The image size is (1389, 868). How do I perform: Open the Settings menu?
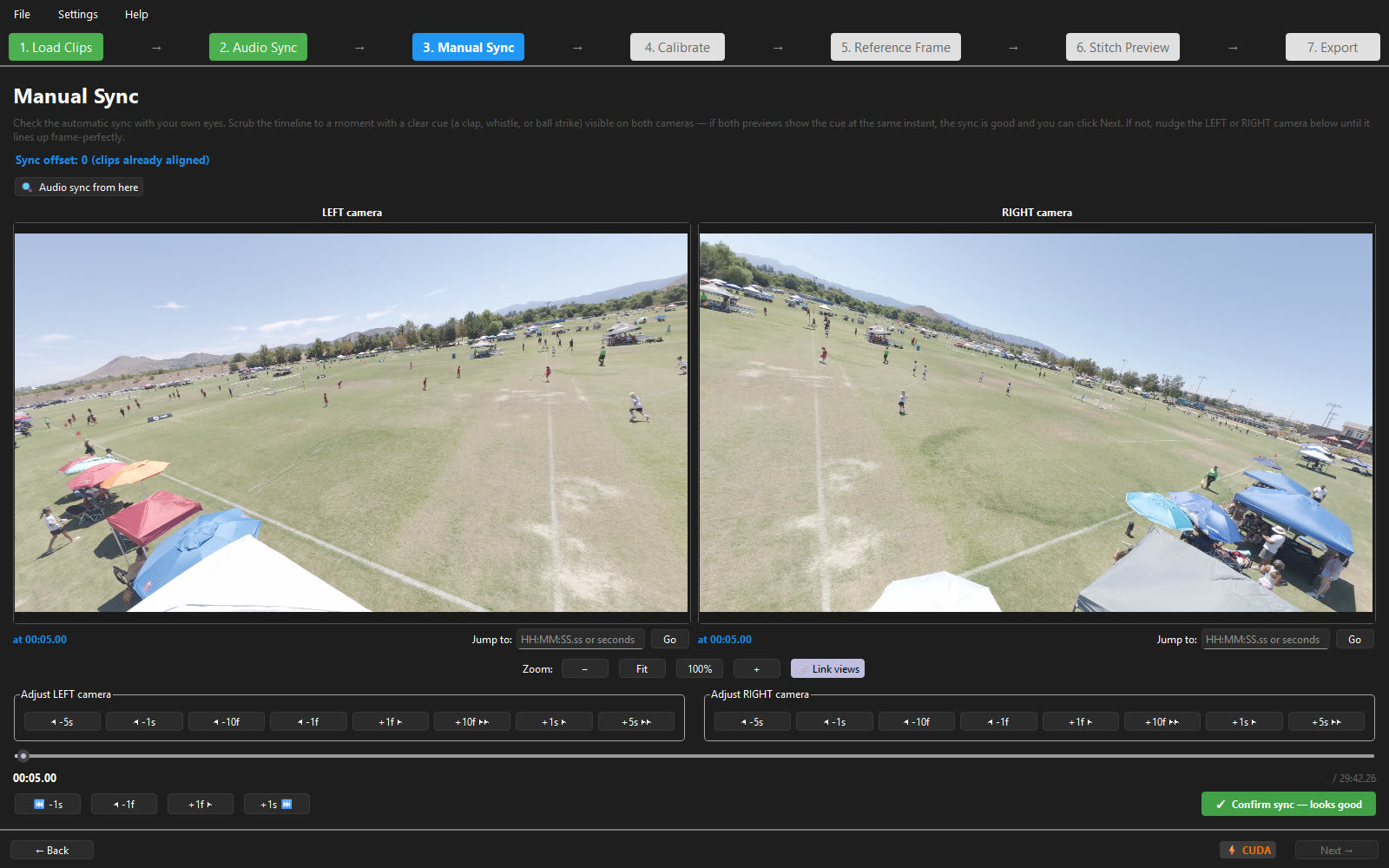click(x=77, y=14)
